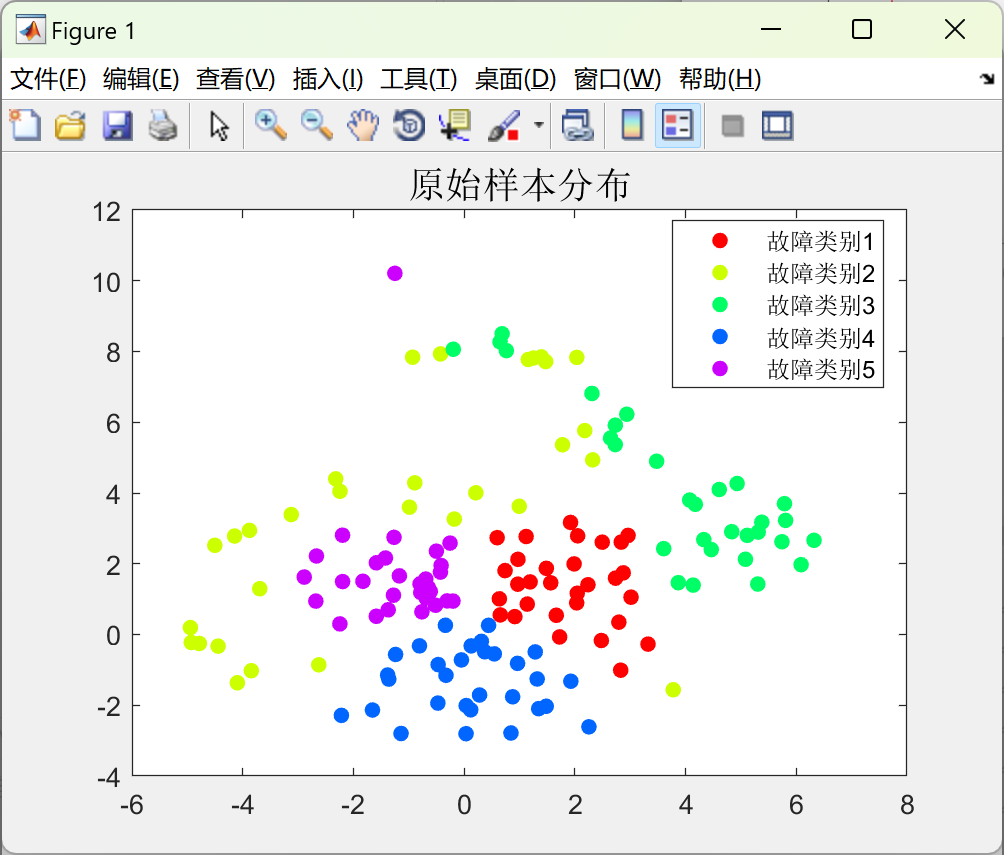The height and width of the screenshot is (855, 1004).
Task: Enable the Data Cursor tool
Action: 455,125
